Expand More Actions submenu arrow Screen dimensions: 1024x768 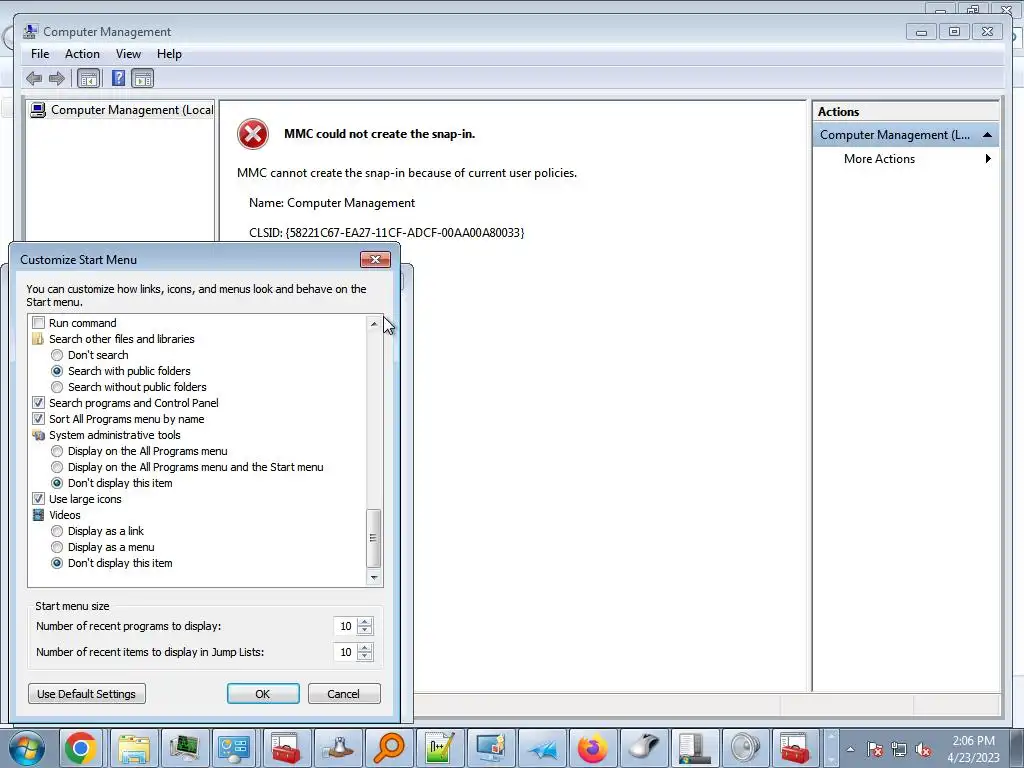coord(988,159)
